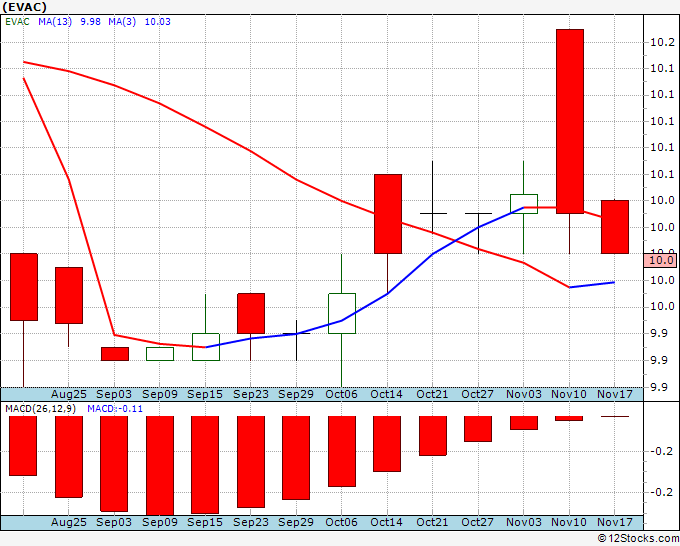Viewport: 680px width, 546px height.
Task: Click the MA(13) legend label
Action: [55, 22]
